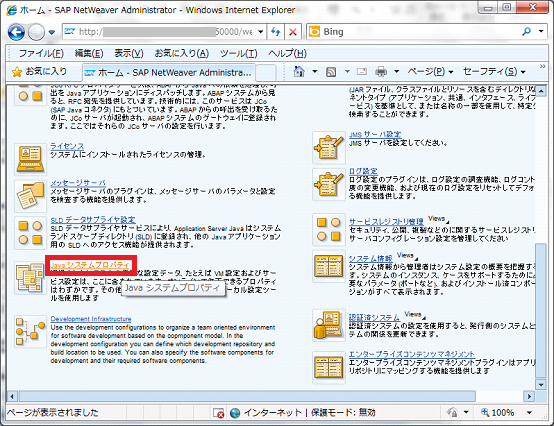Click the お気に入り favorites star button
Screen dimensions: 554x426
pyautogui.click(x=39, y=72)
